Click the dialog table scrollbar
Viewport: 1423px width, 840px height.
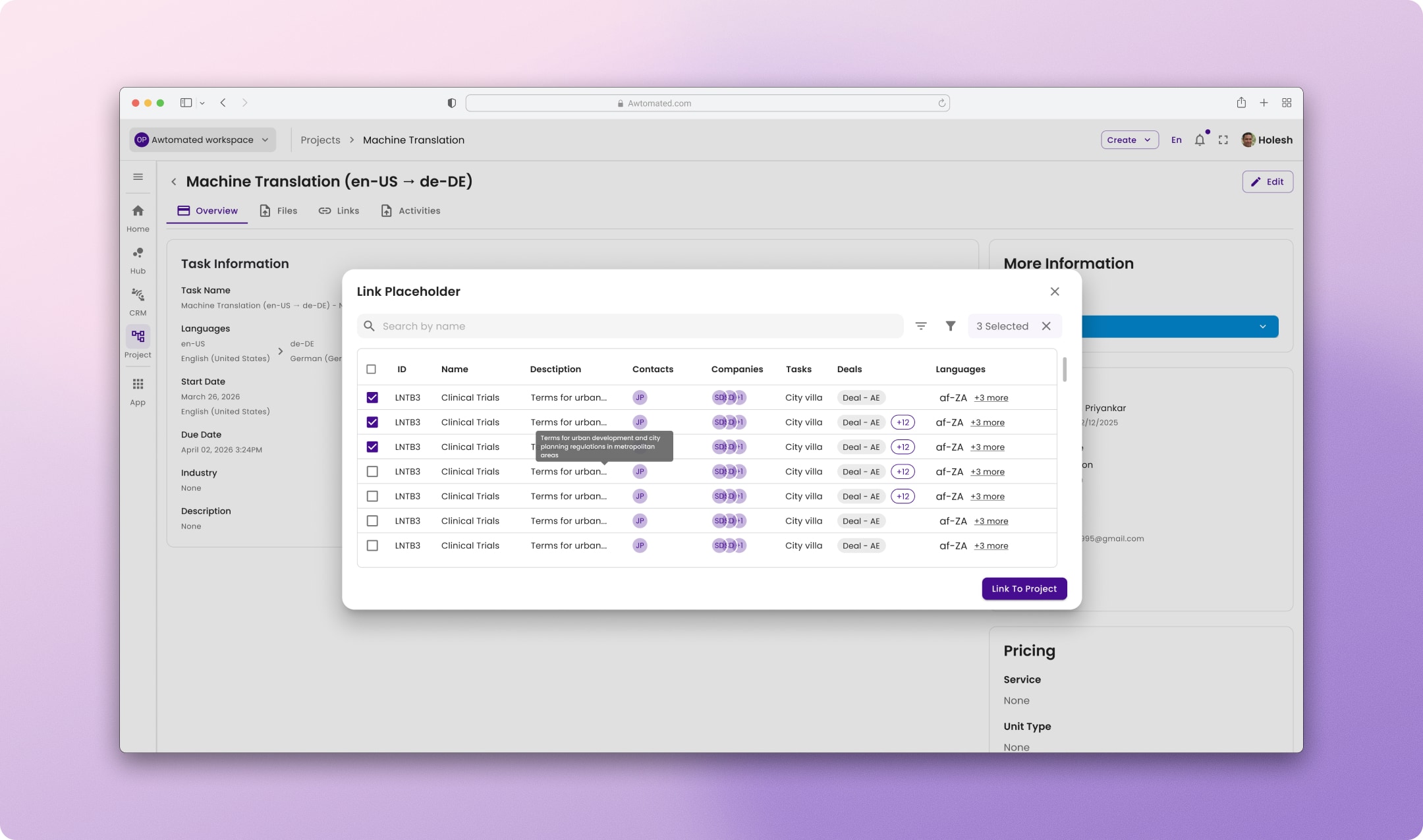coord(1065,370)
